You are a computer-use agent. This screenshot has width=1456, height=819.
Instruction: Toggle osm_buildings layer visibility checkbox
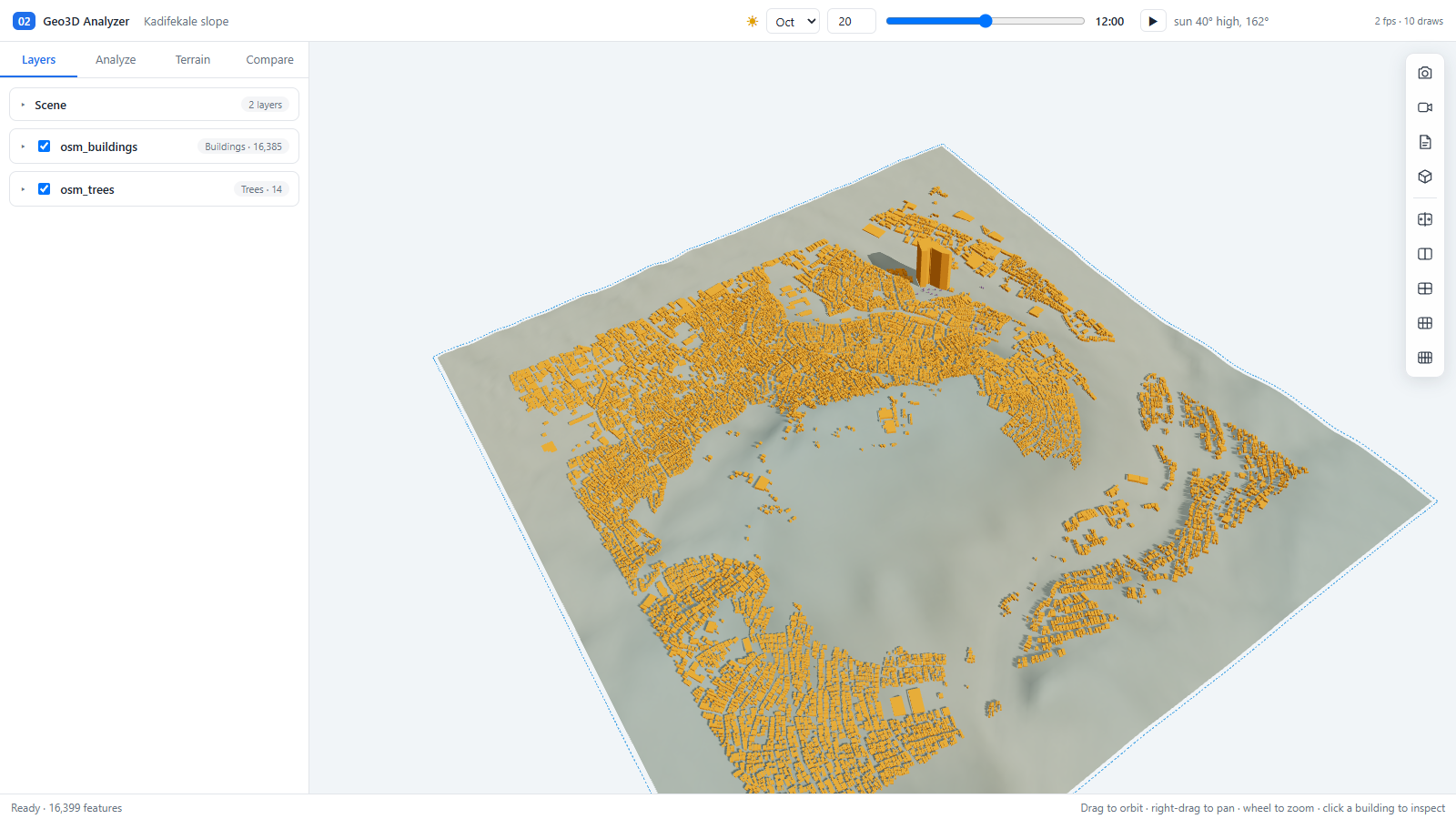44,146
